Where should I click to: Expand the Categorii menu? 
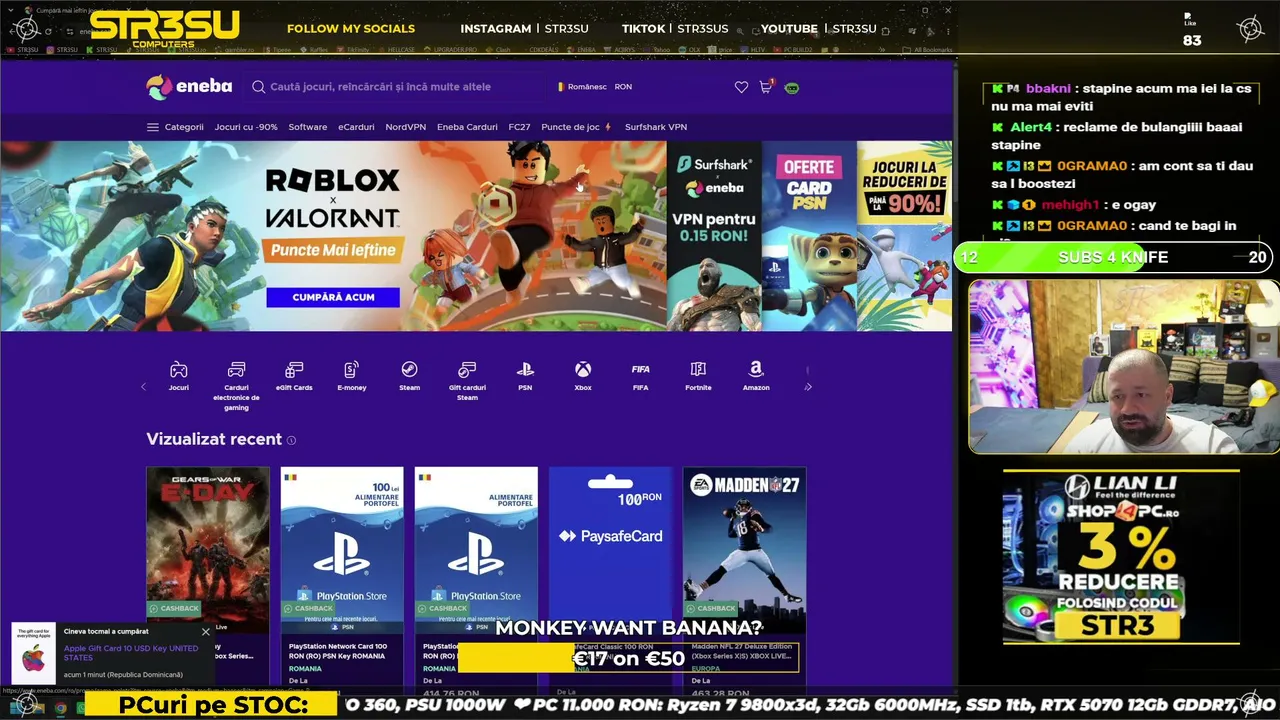click(x=175, y=127)
